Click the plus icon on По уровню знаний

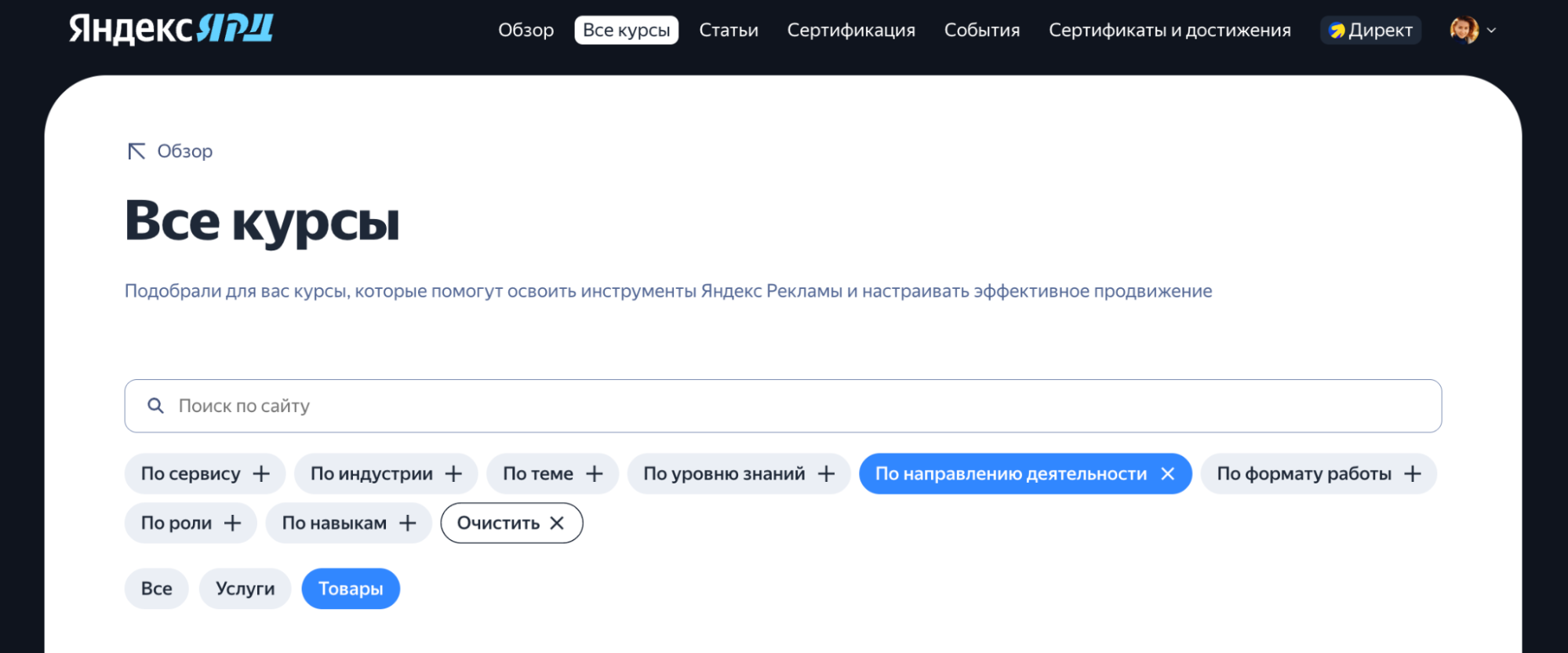coord(826,474)
